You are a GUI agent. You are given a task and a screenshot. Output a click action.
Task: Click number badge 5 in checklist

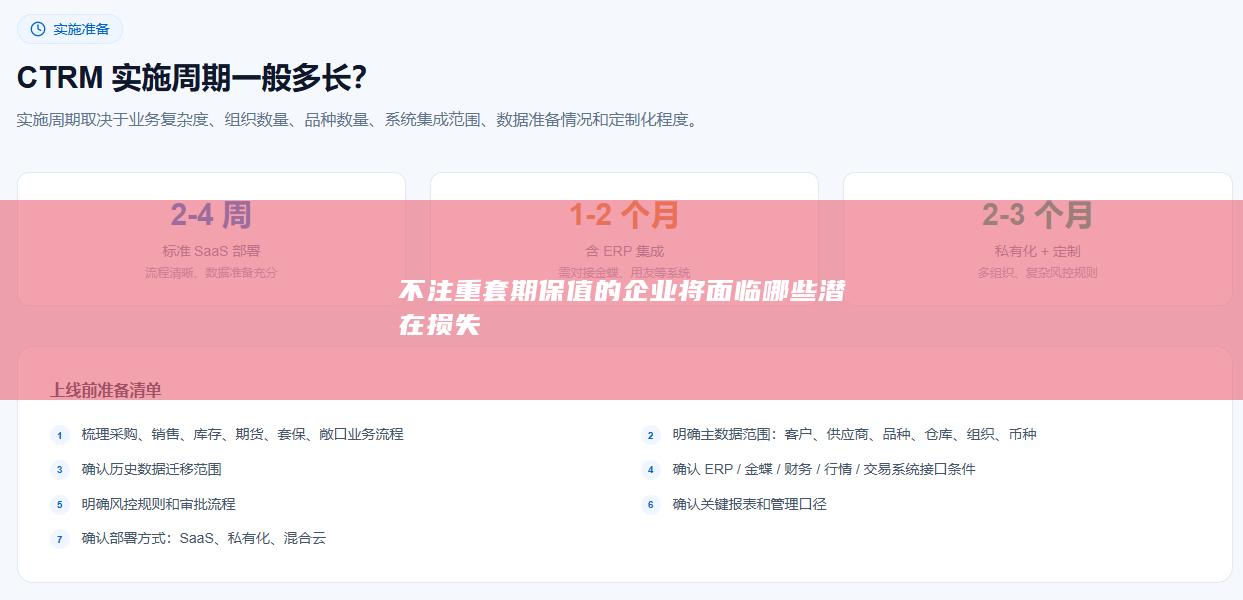[60, 505]
